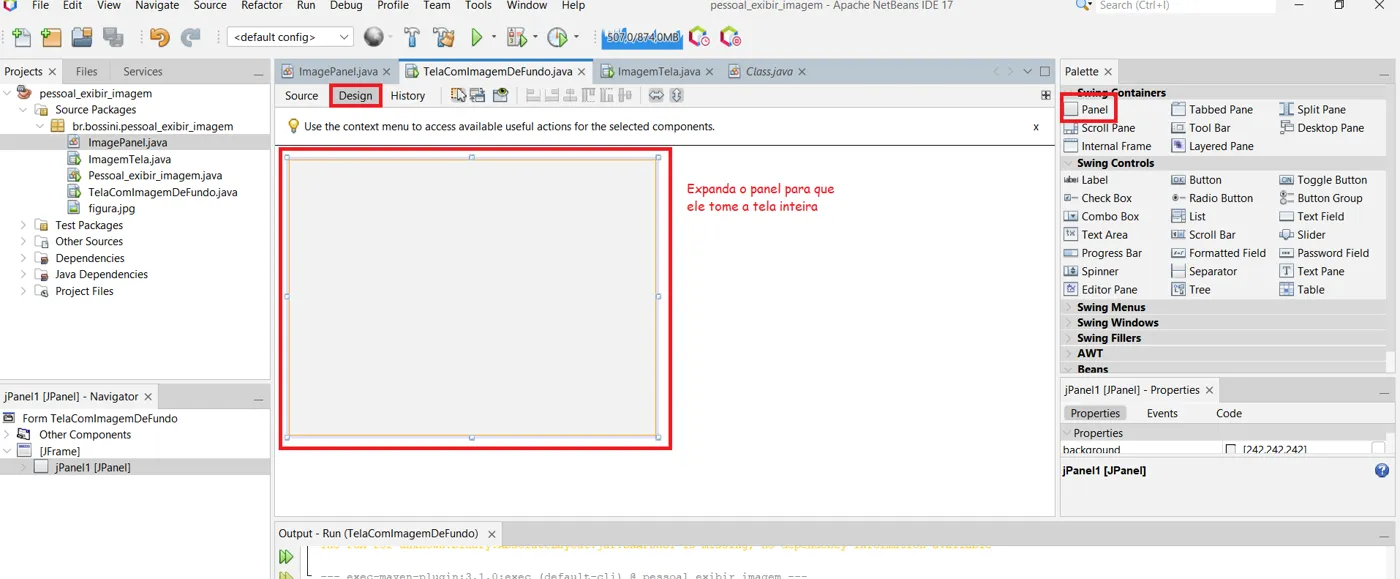Select Slider component in the Palette
The image size is (1400, 579).
point(1303,235)
